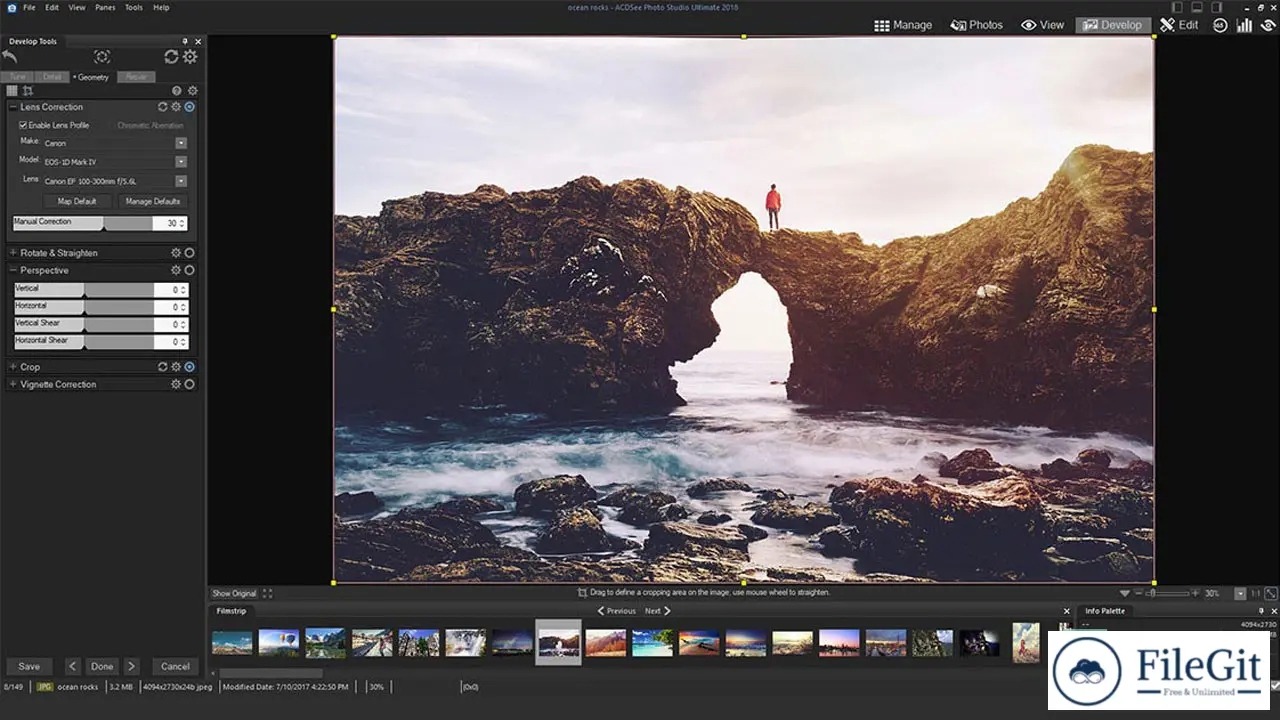Click the Vertical perspective slider
Viewport: 1280px width, 720px height.
coord(83,290)
